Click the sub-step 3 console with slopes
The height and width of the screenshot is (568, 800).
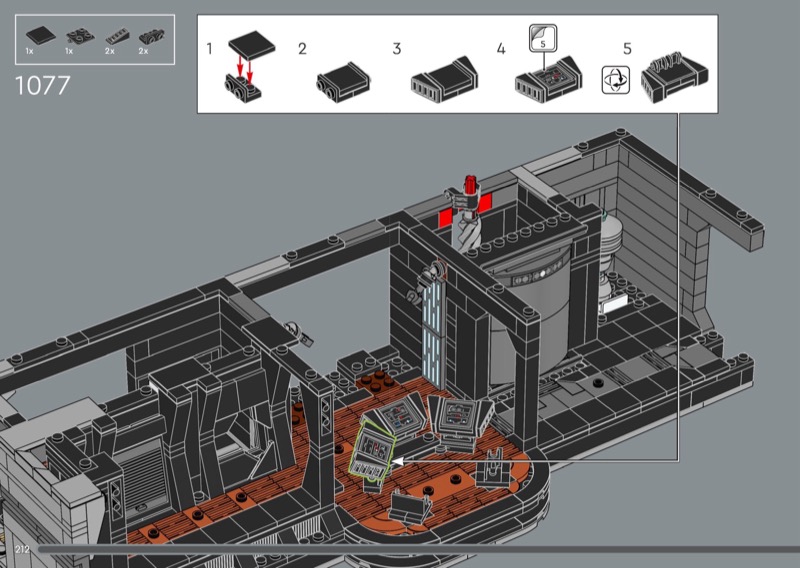coord(440,80)
